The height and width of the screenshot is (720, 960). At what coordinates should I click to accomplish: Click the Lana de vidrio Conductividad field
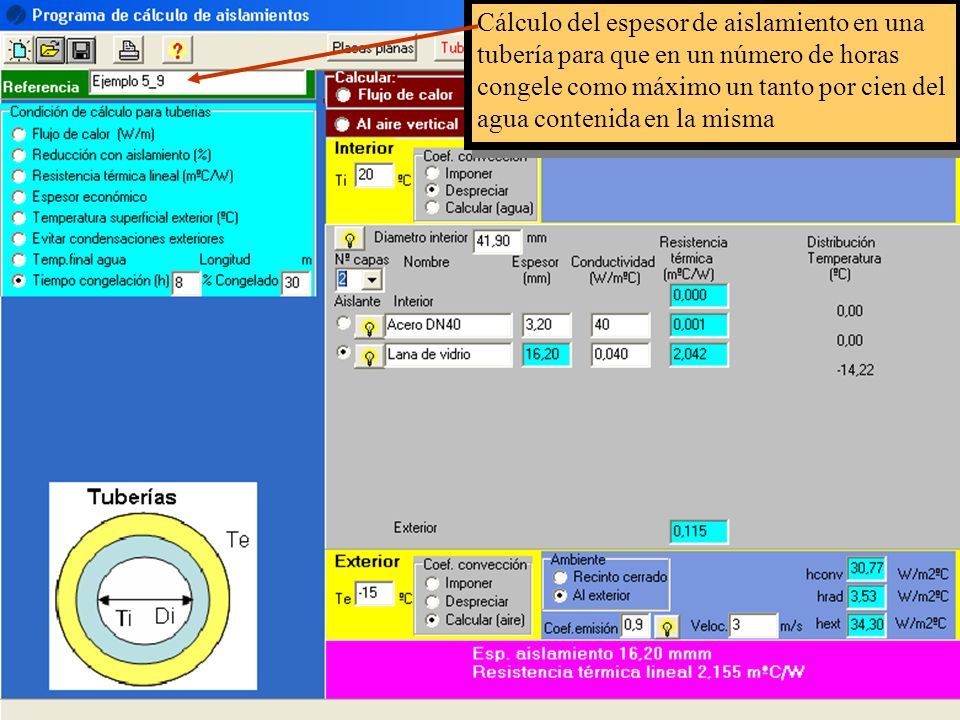pyautogui.click(x=620, y=354)
